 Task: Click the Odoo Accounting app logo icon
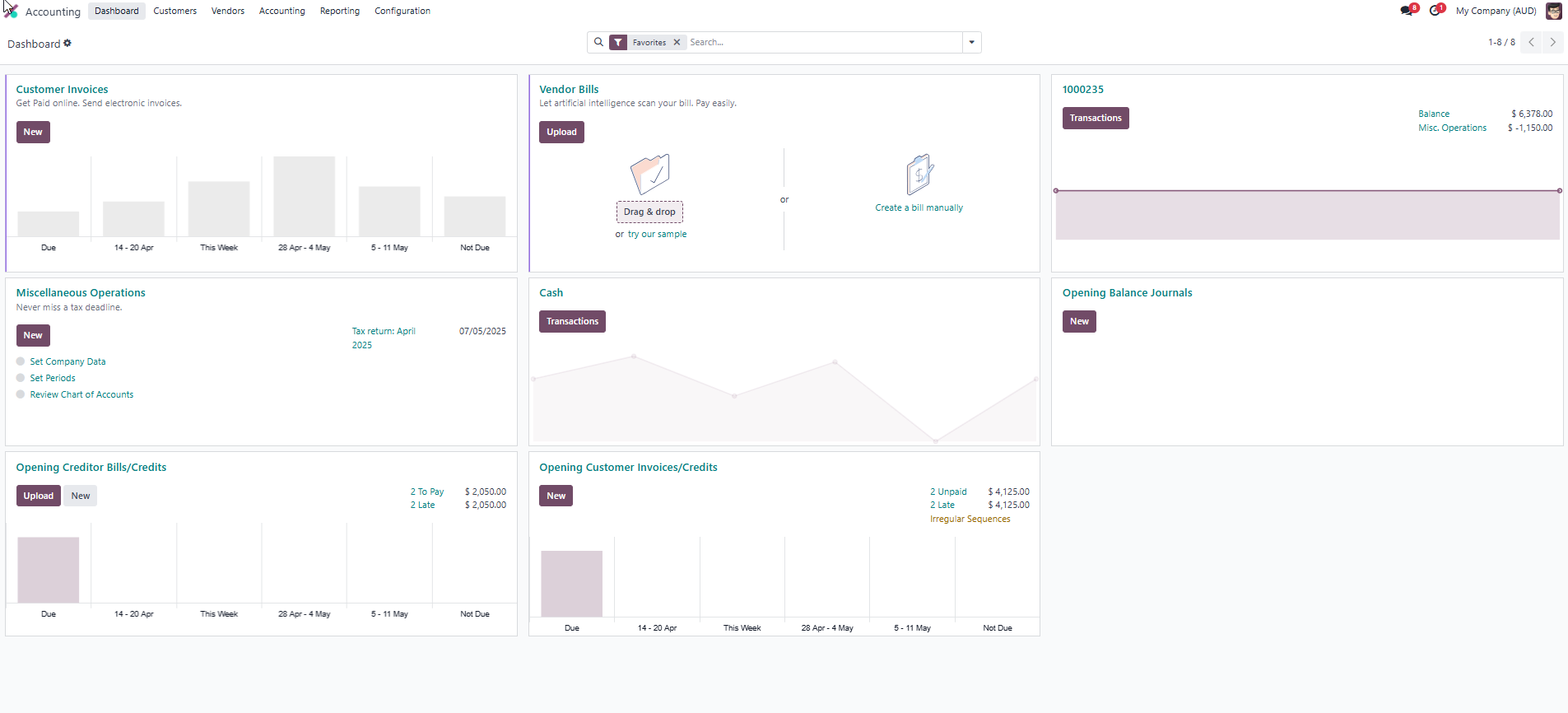(12, 11)
